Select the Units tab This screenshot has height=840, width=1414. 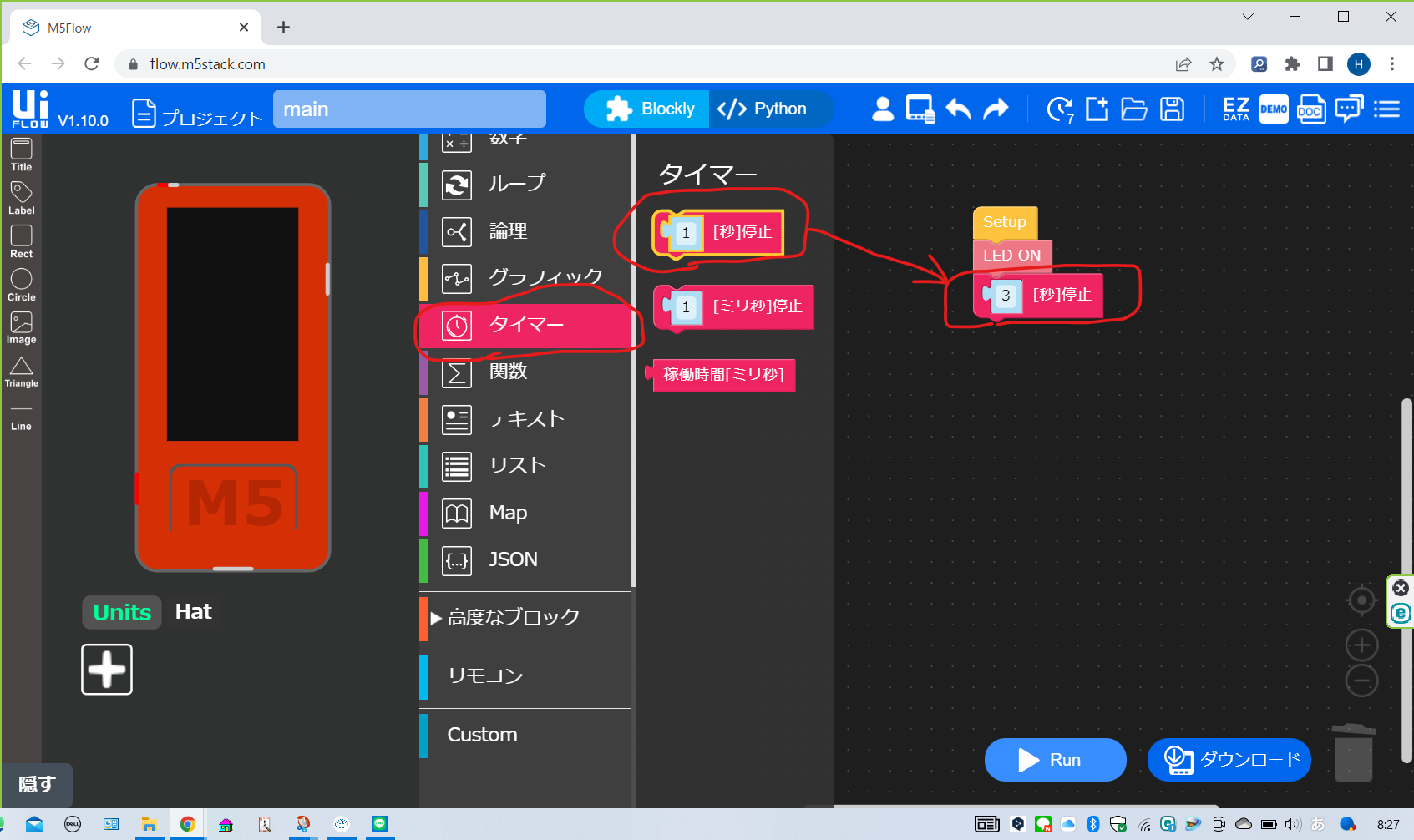coord(122,612)
